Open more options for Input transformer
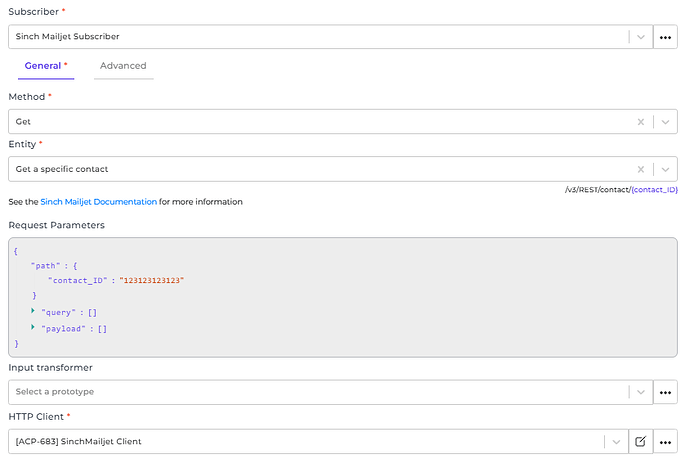 (665, 392)
